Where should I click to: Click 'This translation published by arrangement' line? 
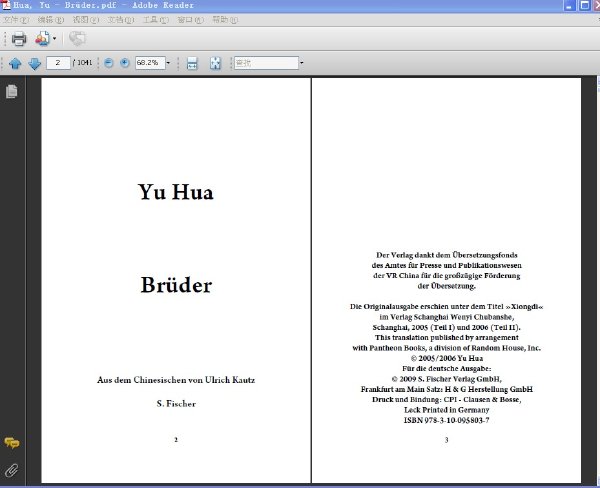(447, 338)
